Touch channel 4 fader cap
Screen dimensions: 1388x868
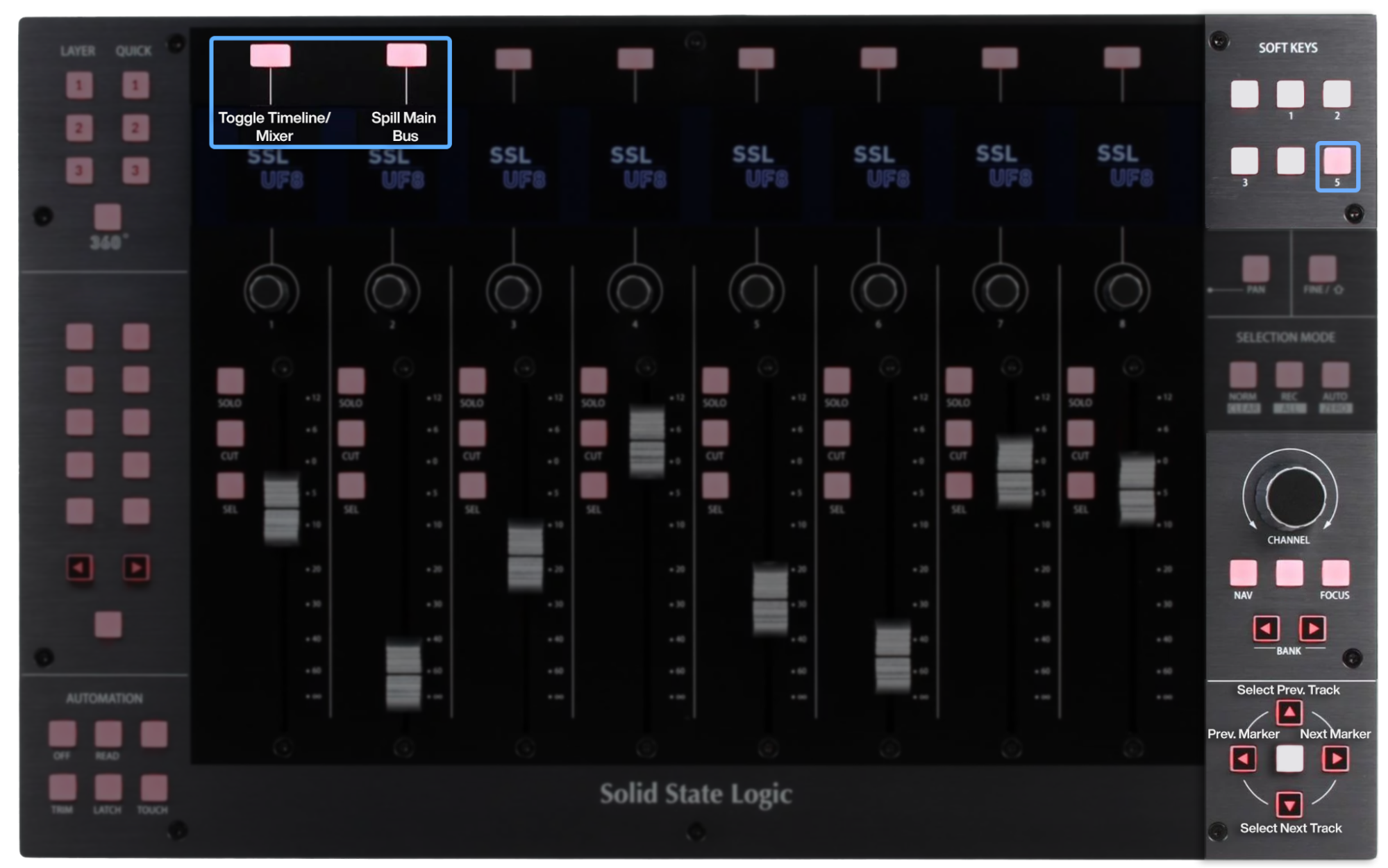coord(646,442)
